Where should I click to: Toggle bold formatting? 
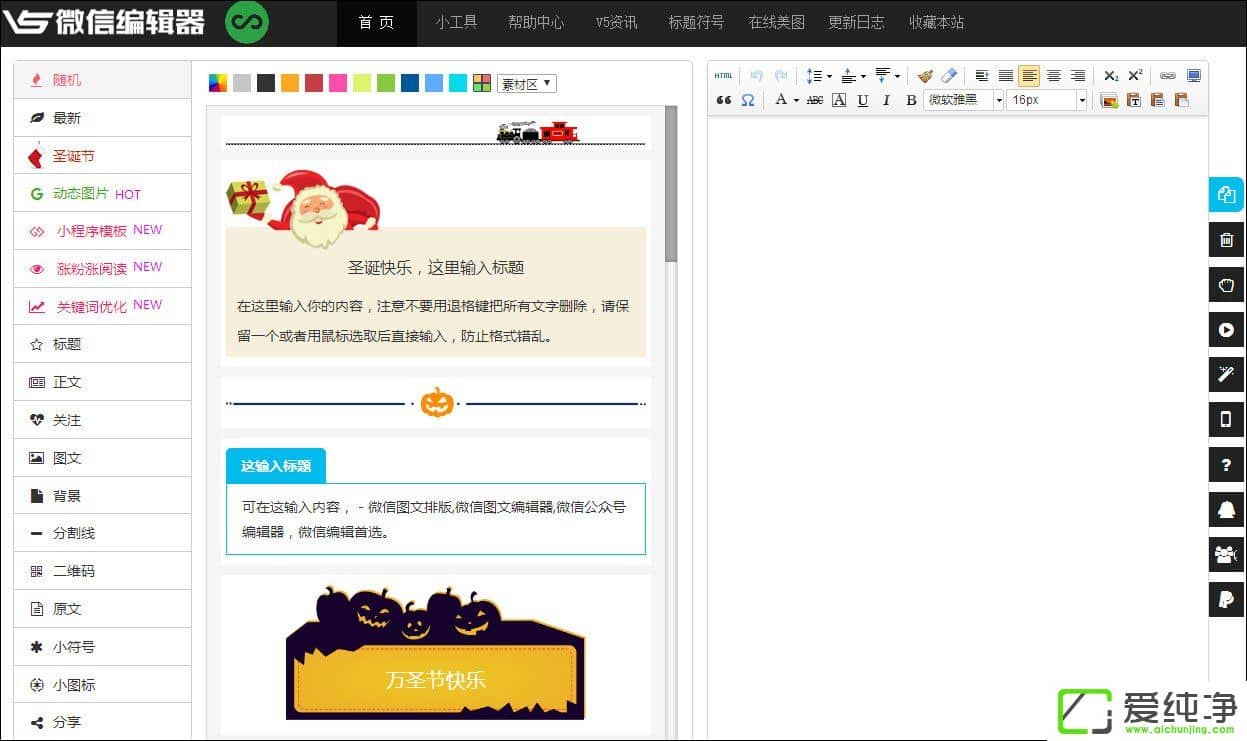coord(911,100)
